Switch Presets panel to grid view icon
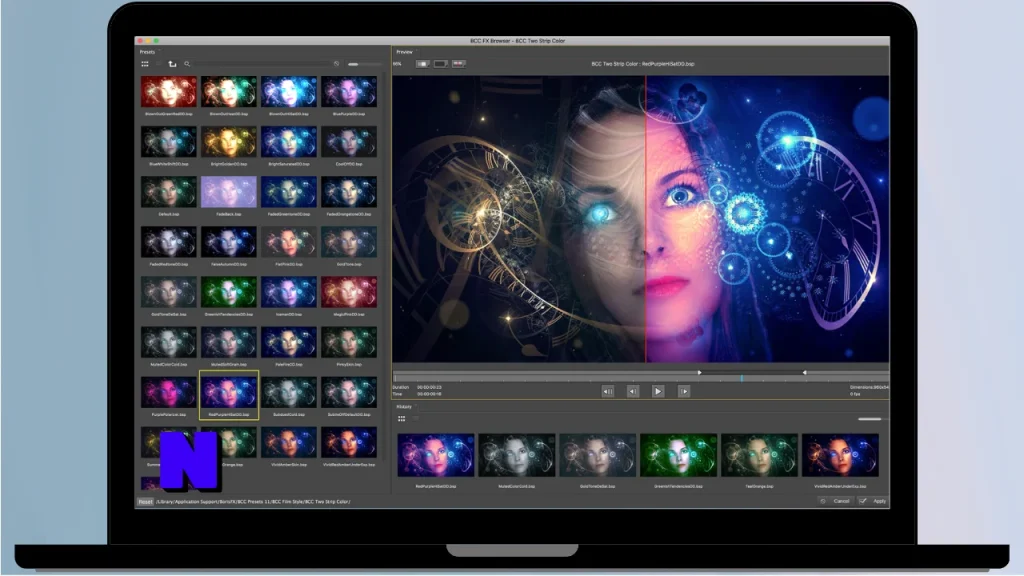Viewport: 1024px width, 576px height. (145, 64)
